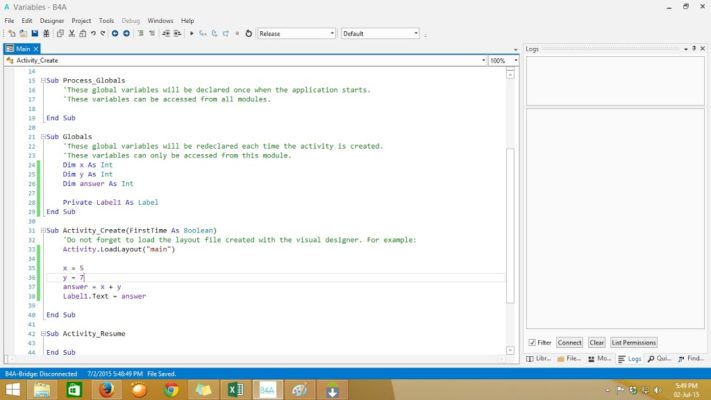The width and height of the screenshot is (711, 400).
Task: Switch to the Logs bottom tab
Action: pyautogui.click(x=630, y=359)
